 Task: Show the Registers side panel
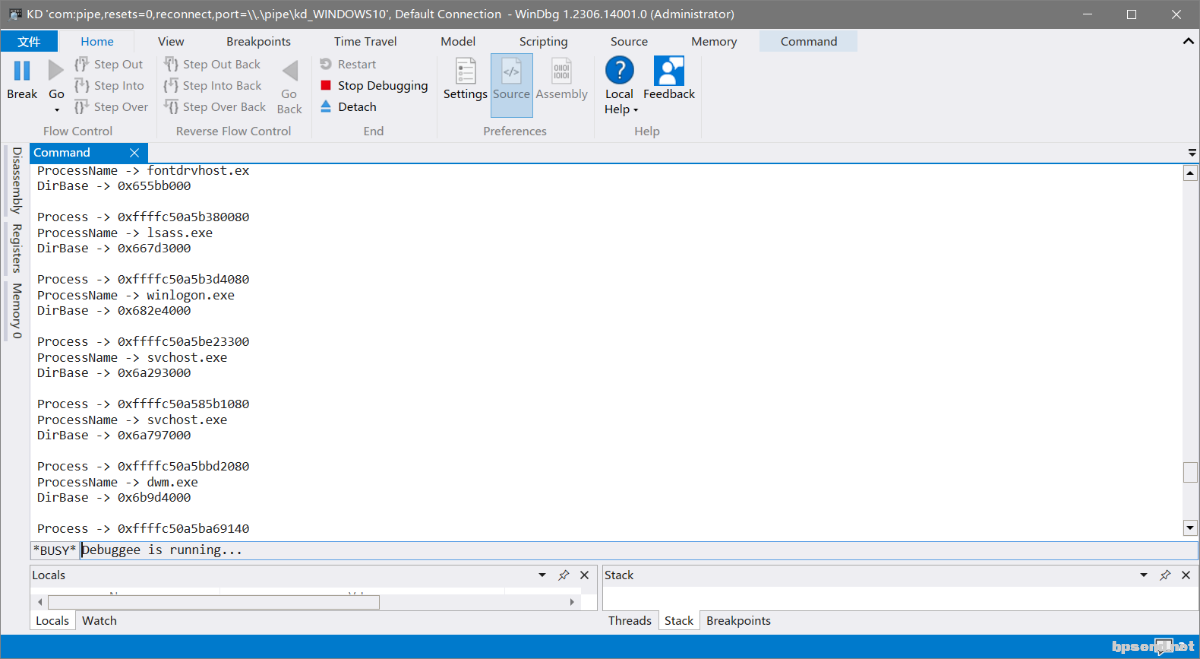coord(16,248)
